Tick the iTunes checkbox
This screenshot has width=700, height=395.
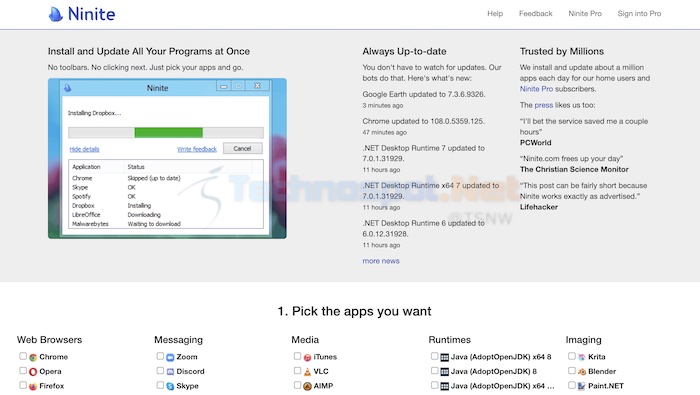[x=297, y=356]
